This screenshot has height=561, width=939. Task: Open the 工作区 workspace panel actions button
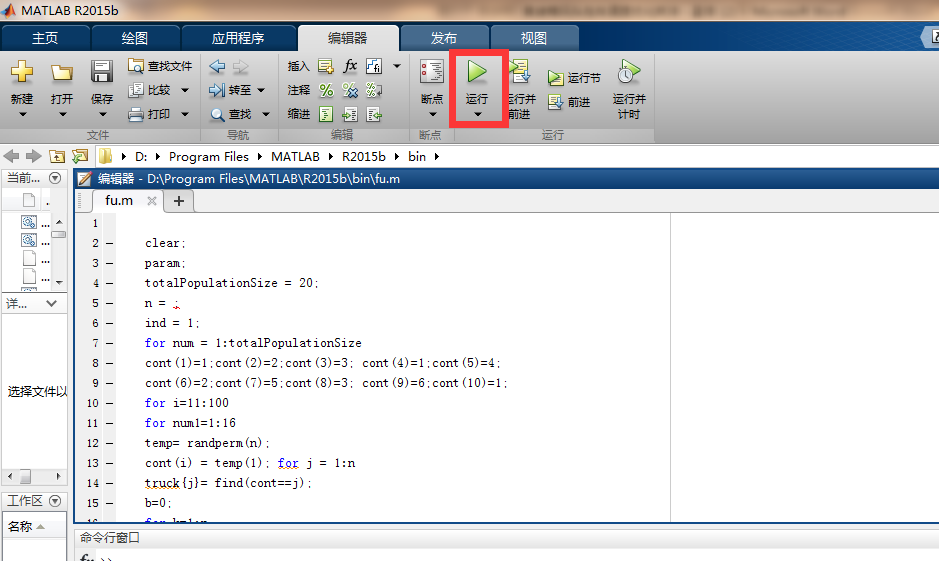click(55, 501)
